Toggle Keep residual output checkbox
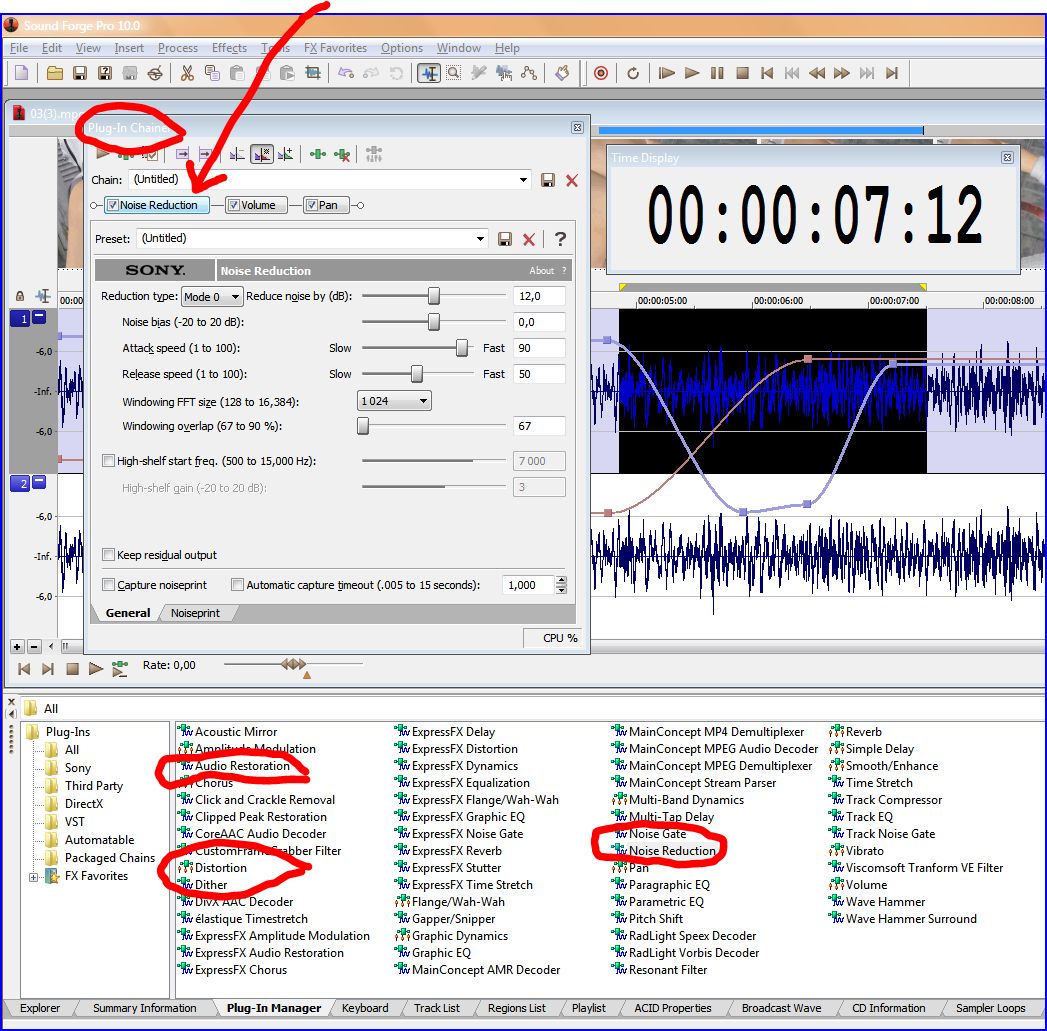The height and width of the screenshot is (1031, 1047). point(108,555)
